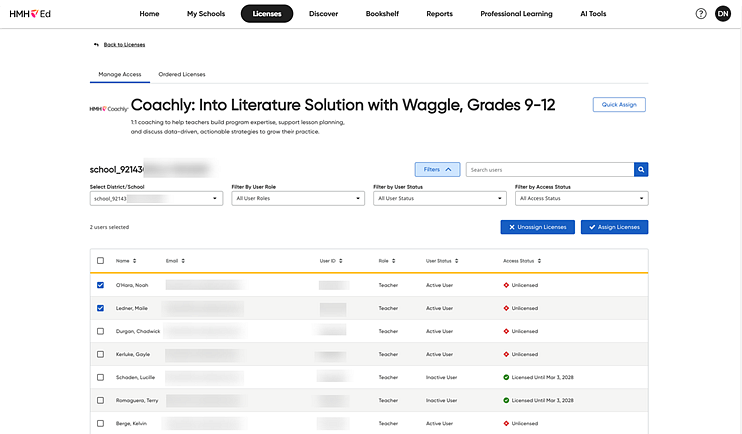The width and height of the screenshot is (742, 434).
Task: Click the unlicensed red icon for O'Hara, Noah
Action: point(506,285)
